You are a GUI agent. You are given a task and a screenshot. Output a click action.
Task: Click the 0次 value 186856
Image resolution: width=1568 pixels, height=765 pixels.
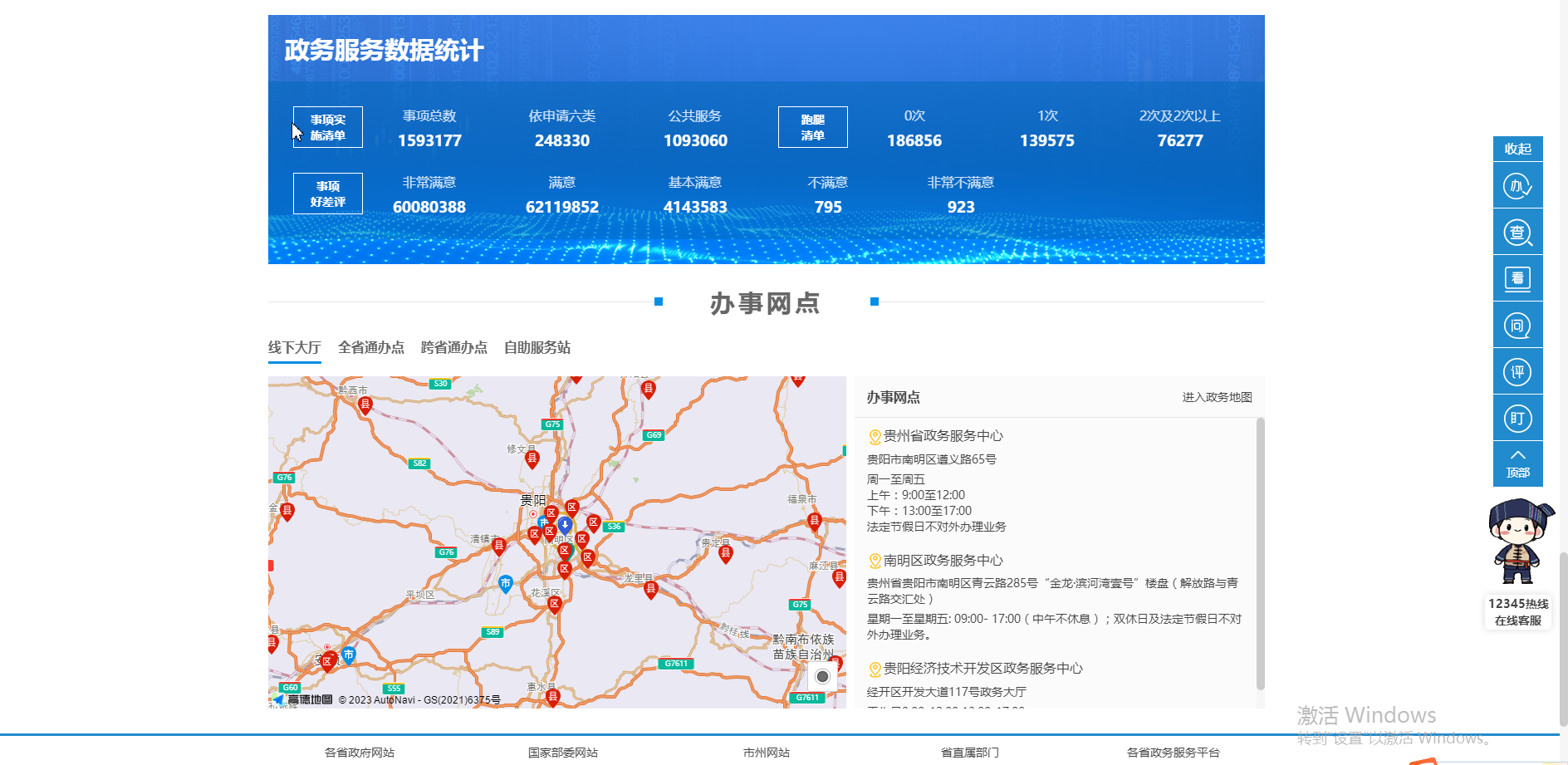point(914,140)
